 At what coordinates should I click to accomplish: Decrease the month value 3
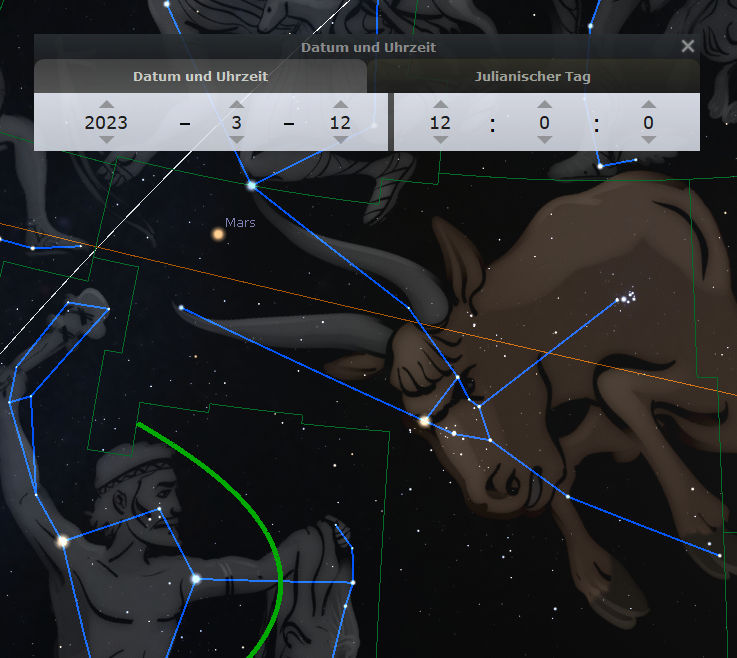236,140
